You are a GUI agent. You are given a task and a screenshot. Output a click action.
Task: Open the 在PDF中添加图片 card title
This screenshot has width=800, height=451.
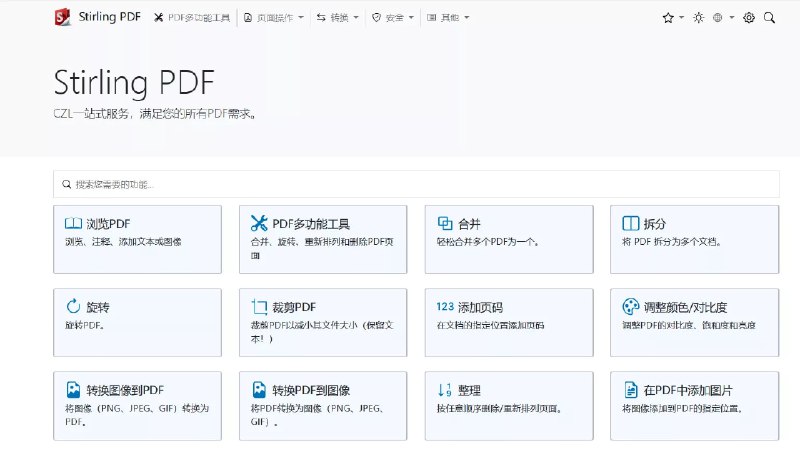688,390
